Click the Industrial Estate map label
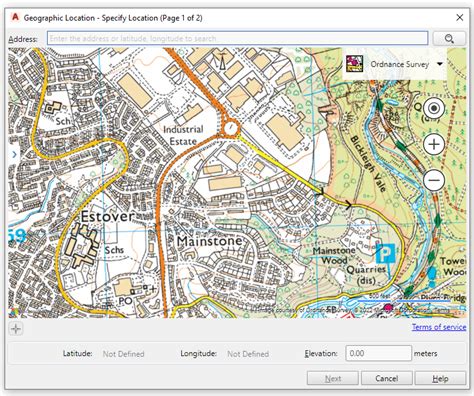474x396 pixels. (183, 135)
